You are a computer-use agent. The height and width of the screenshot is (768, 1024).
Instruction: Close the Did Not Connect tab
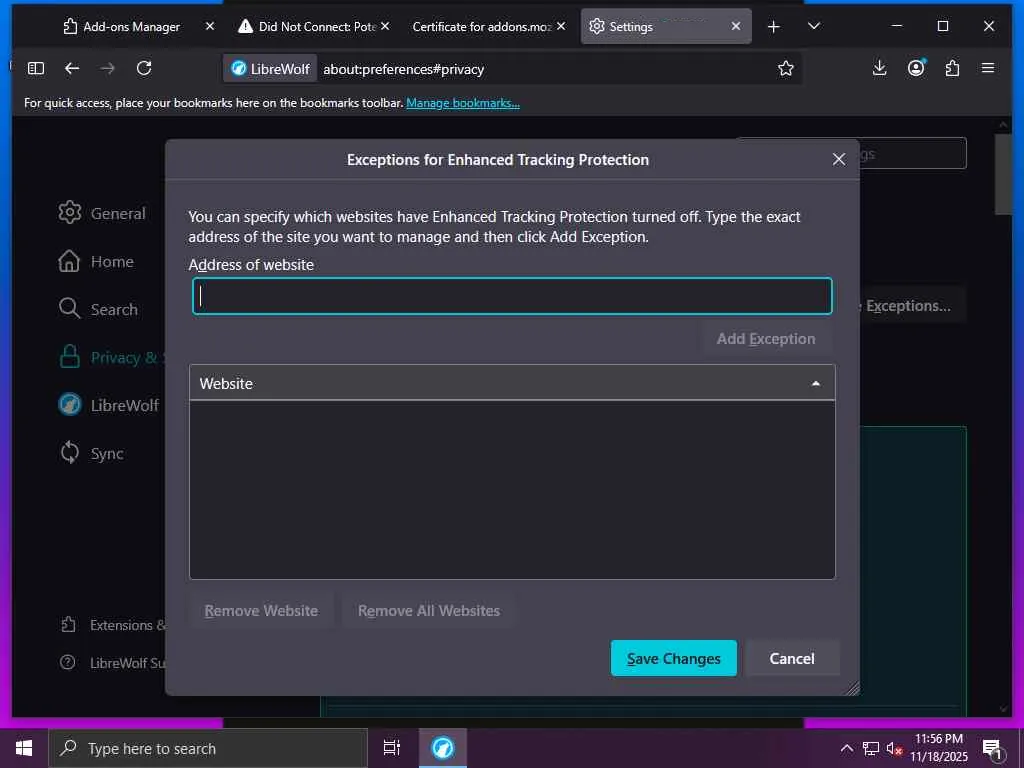click(385, 26)
